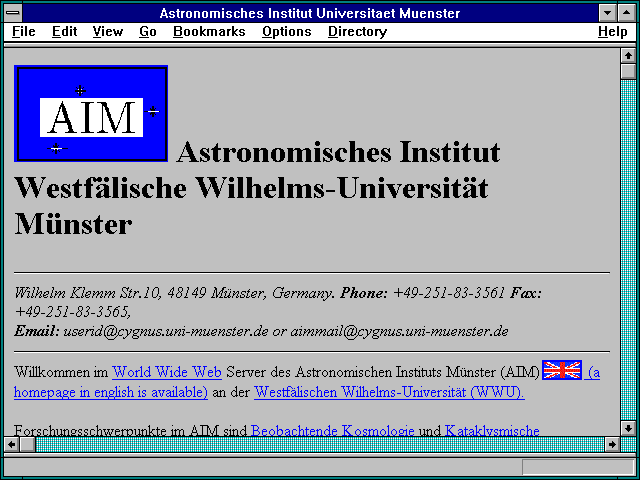Click the userid@cygnus.uni-muenster.de email address
The width and height of the screenshot is (640, 480).
click(x=166, y=331)
